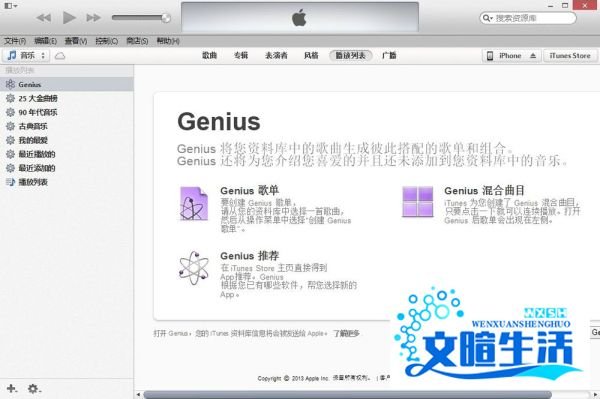Open the search magnifier options dropdown
Screen dimensions: 600x399
[488, 18]
